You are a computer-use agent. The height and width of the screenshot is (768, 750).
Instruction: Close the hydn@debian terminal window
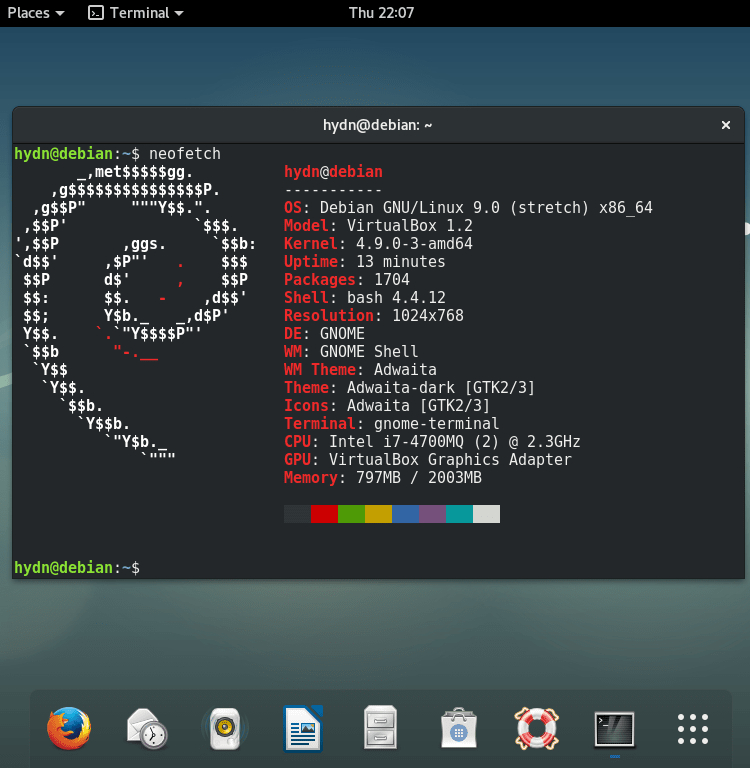coord(726,125)
